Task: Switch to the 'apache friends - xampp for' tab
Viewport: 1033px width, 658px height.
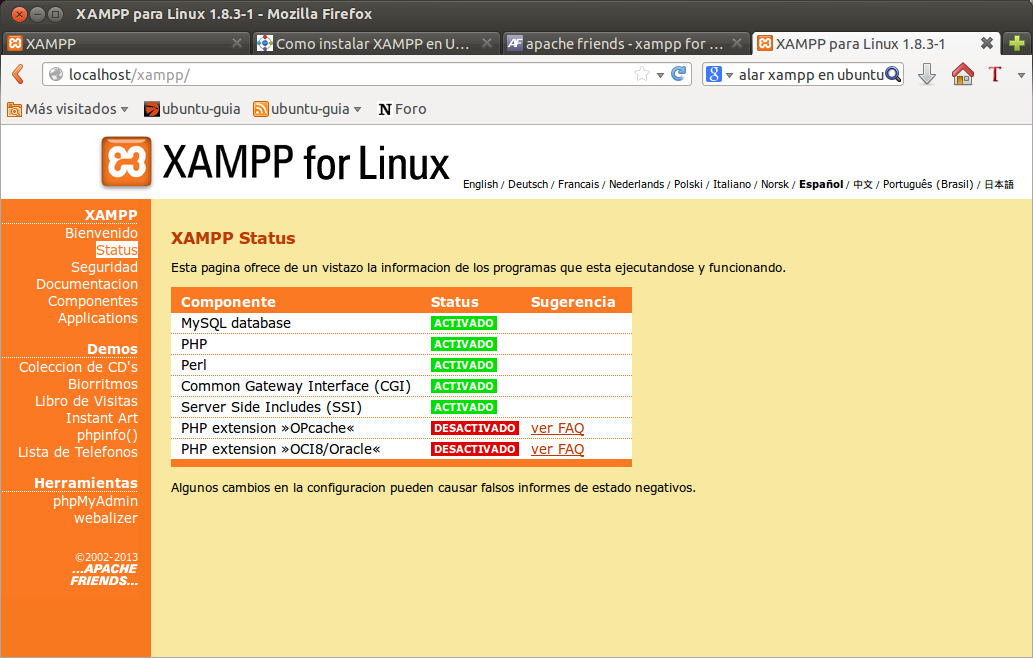Action: (x=626, y=43)
